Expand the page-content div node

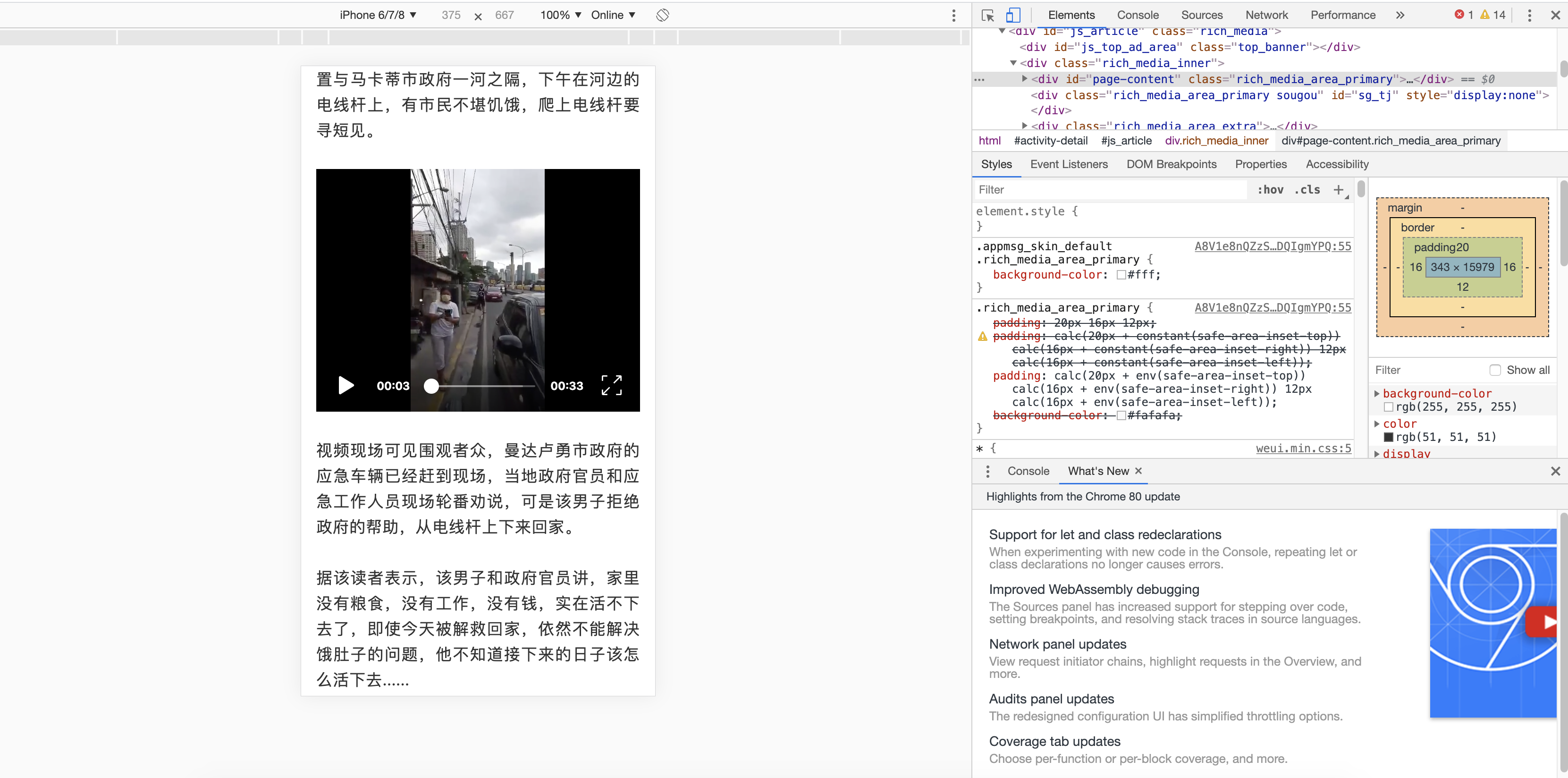click(x=1024, y=78)
